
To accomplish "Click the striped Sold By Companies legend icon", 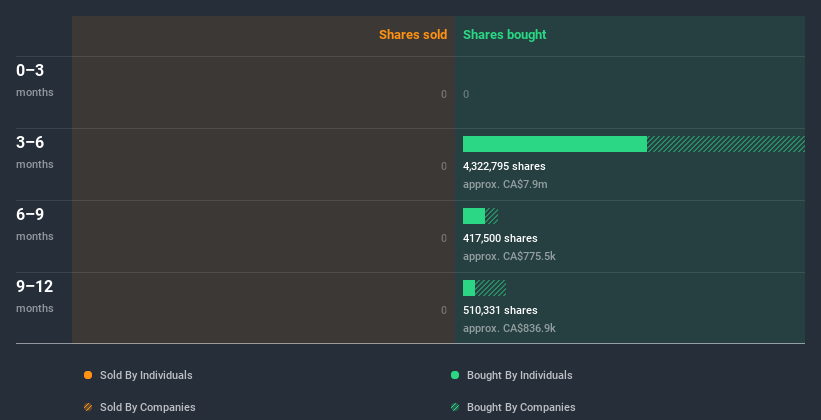I will click(x=88, y=407).
